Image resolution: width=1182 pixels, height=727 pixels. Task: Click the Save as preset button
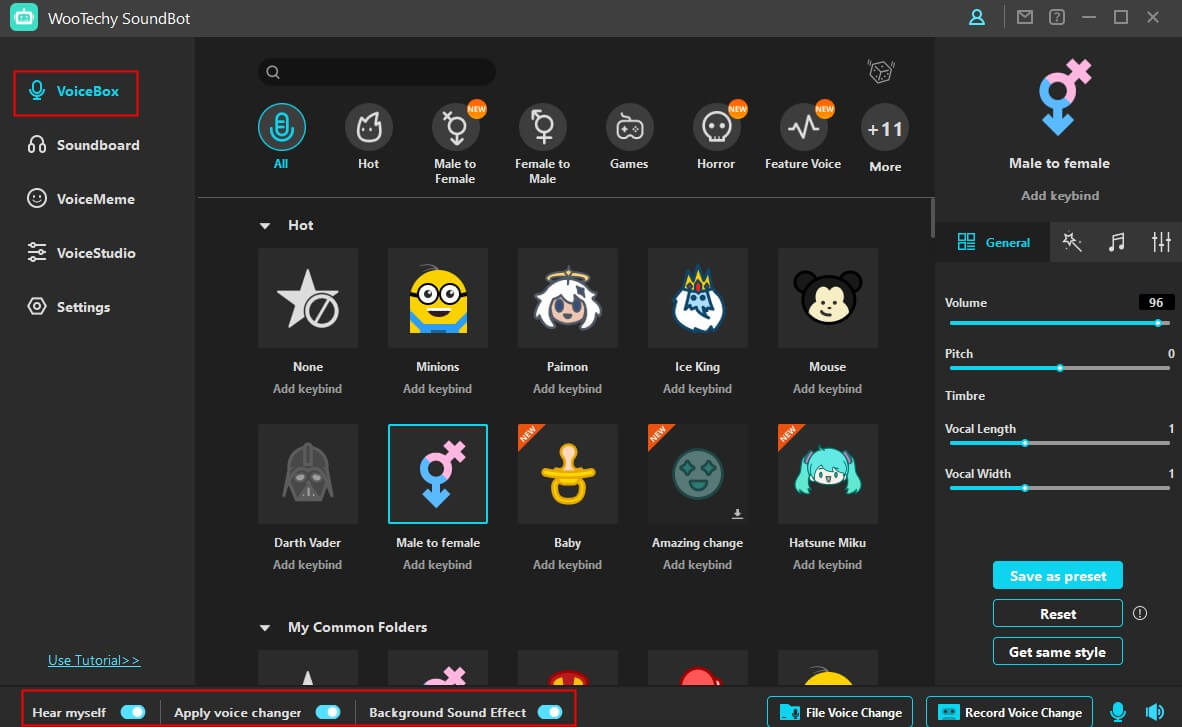tap(1057, 576)
